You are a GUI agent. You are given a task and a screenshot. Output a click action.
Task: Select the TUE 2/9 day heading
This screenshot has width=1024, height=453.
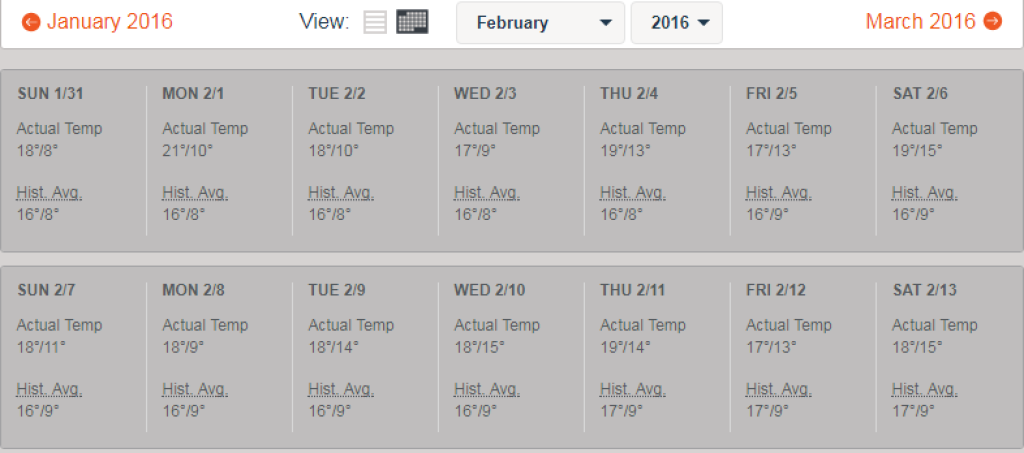pyautogui.click(x=337, y=291)
